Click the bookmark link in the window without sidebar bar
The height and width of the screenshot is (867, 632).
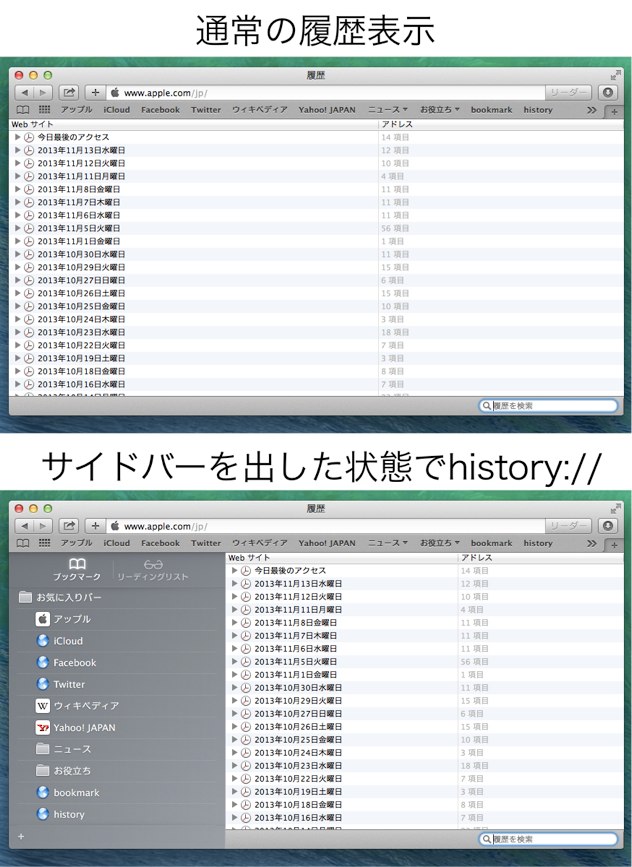click(x=492, y=109)
